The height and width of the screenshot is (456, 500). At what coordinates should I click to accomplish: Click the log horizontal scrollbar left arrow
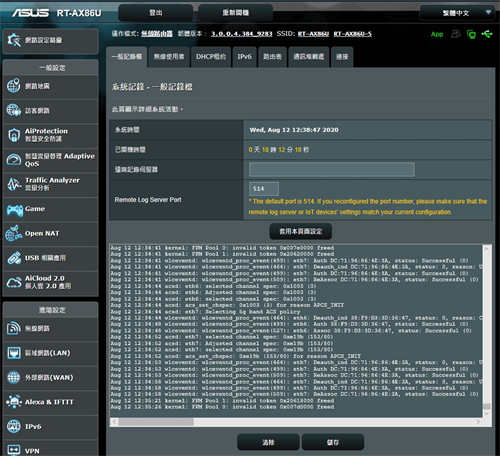(114, 422)
